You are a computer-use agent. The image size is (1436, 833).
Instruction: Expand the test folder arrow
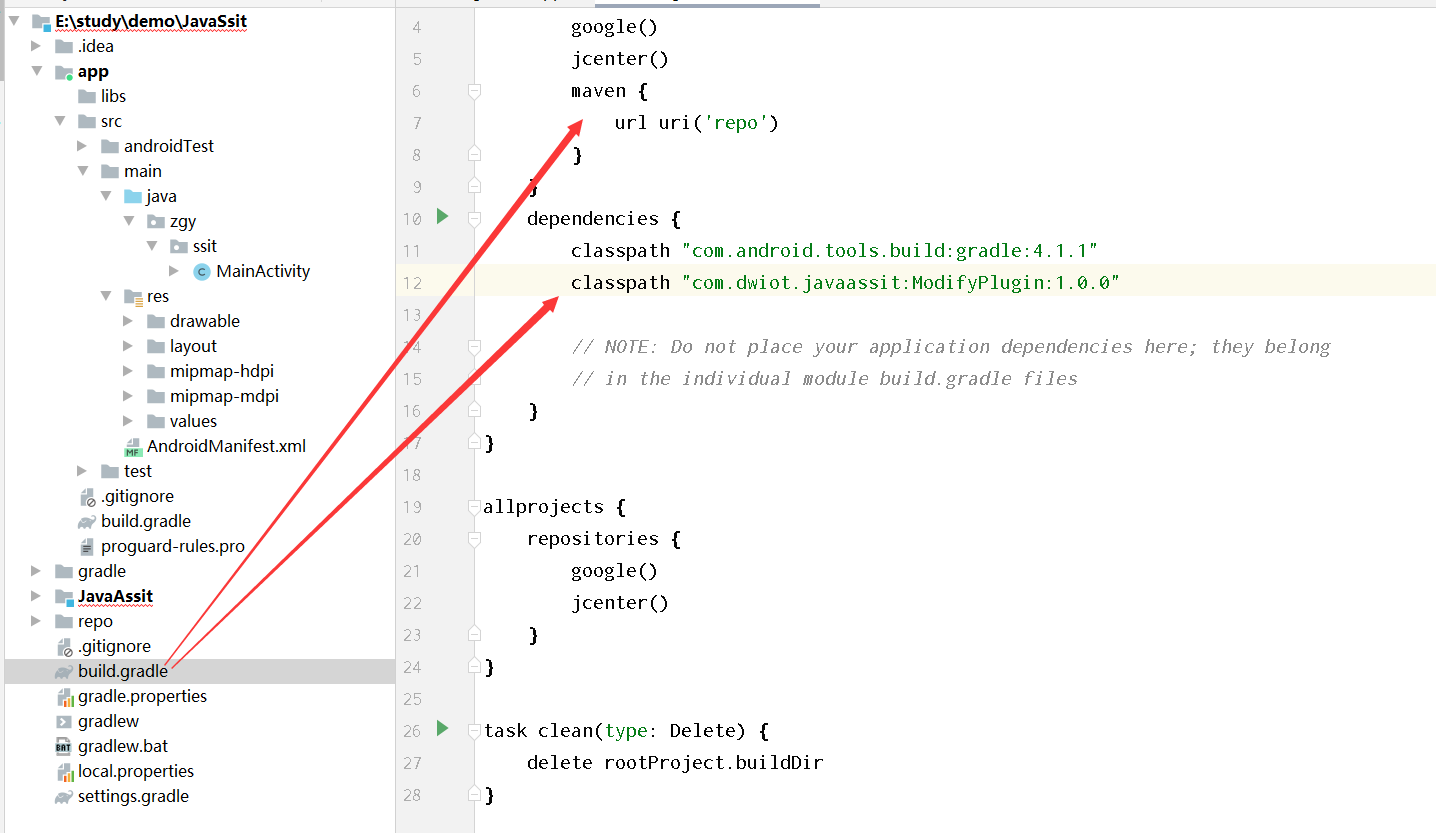pos(83,471)
